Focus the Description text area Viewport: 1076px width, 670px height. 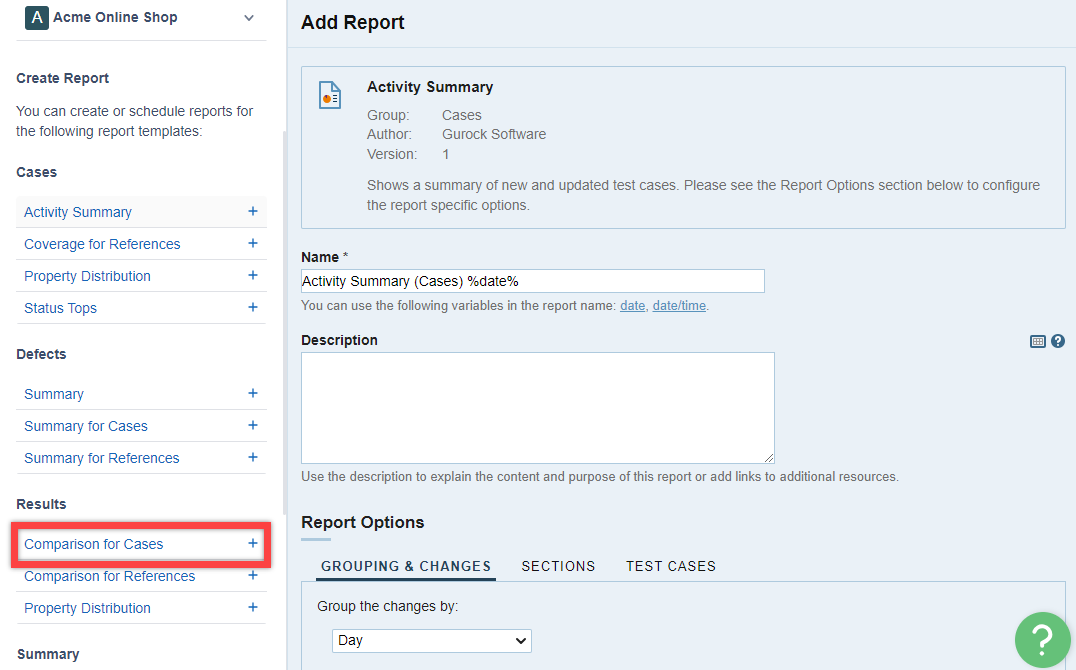(537, 407)
